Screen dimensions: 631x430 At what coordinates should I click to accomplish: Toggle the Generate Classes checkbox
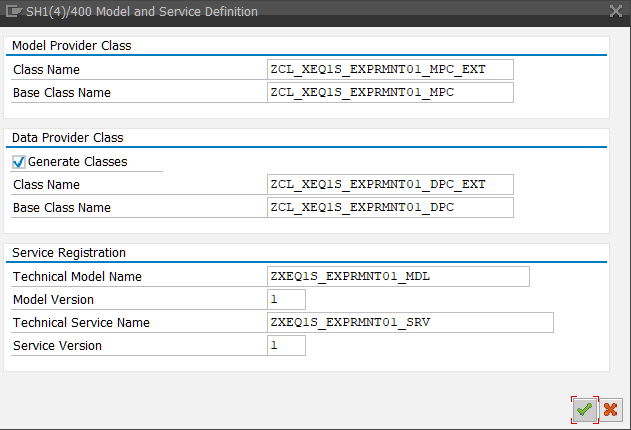[x=19, y=162]
